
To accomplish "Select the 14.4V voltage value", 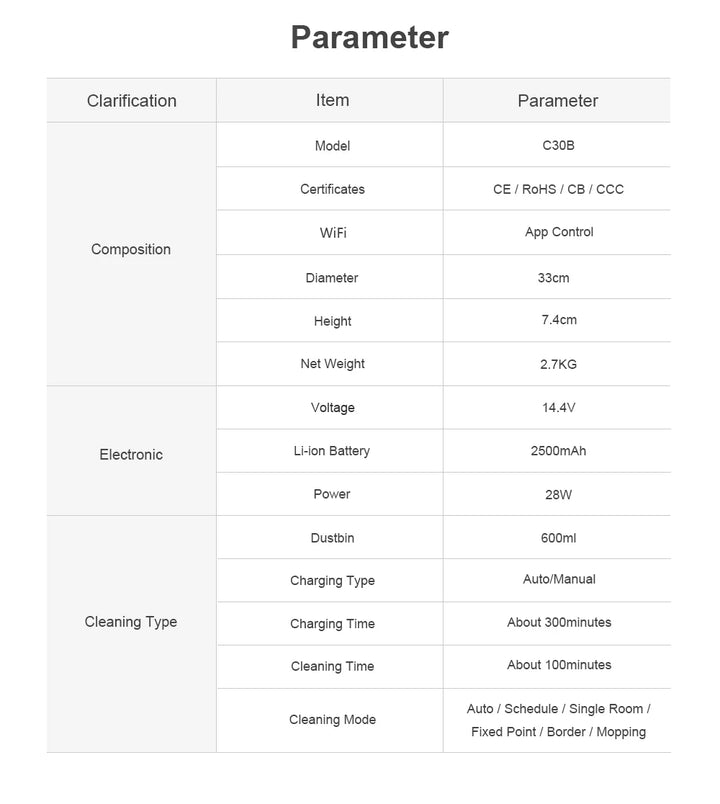I will pos(558,407).
